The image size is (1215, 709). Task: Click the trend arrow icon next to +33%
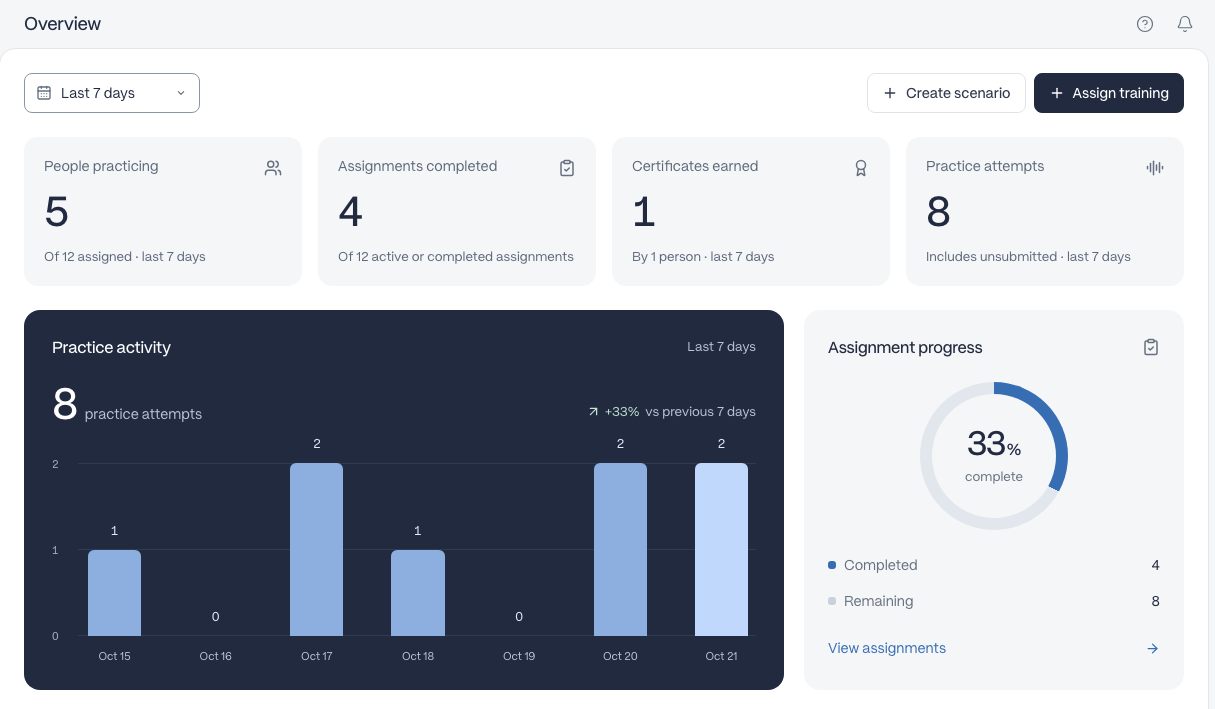[593, 412]
